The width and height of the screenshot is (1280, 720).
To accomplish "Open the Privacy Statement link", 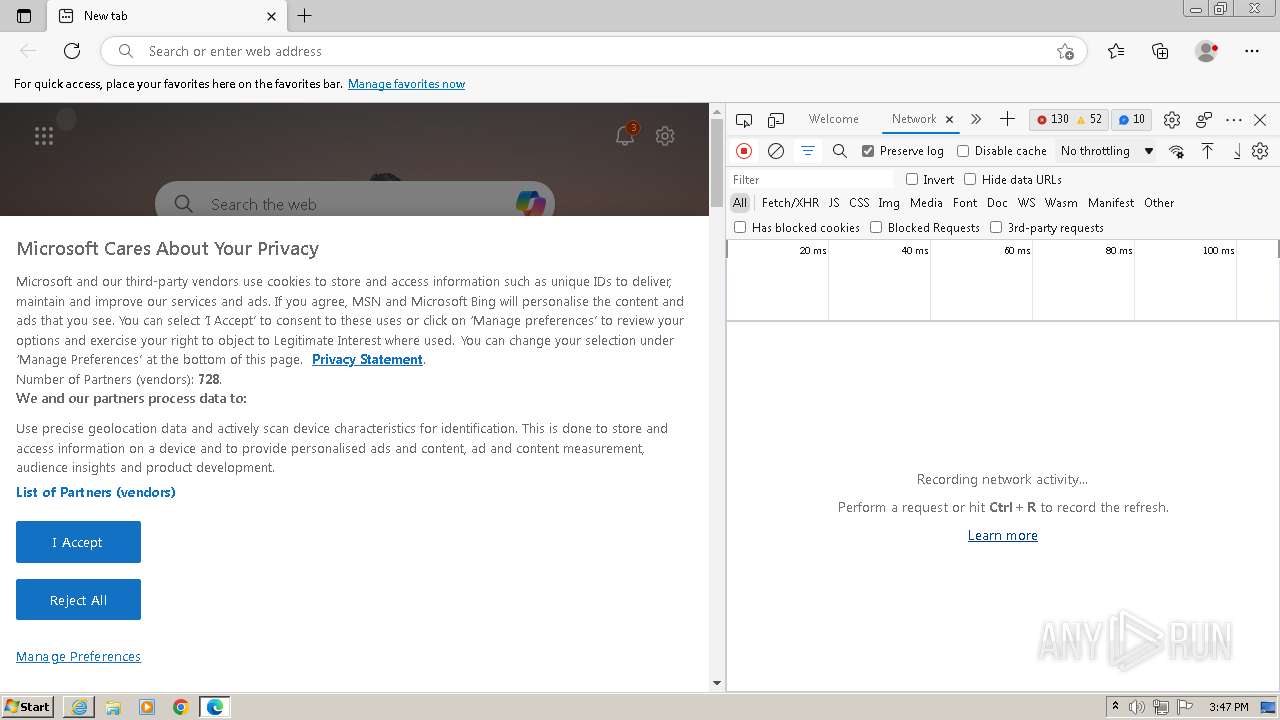I will point(367,360).
